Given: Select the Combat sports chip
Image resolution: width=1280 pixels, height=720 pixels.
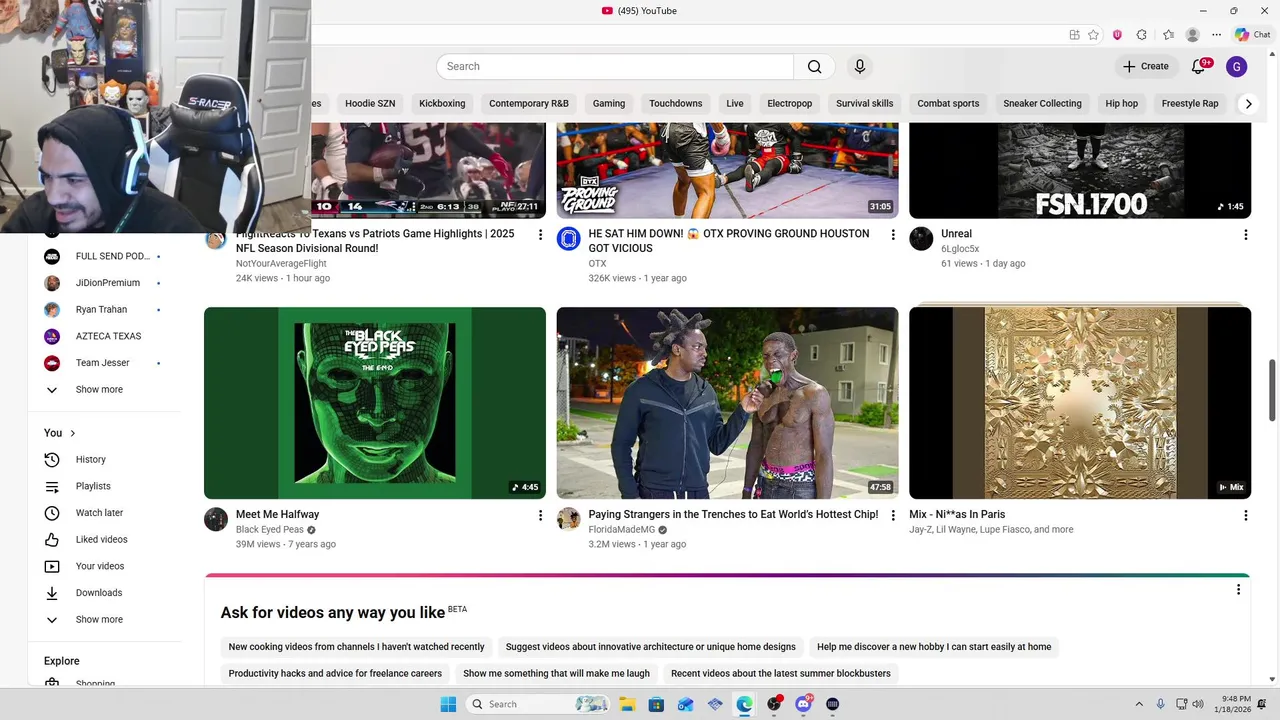Looking at the screenshot, I should click(948, 104).
